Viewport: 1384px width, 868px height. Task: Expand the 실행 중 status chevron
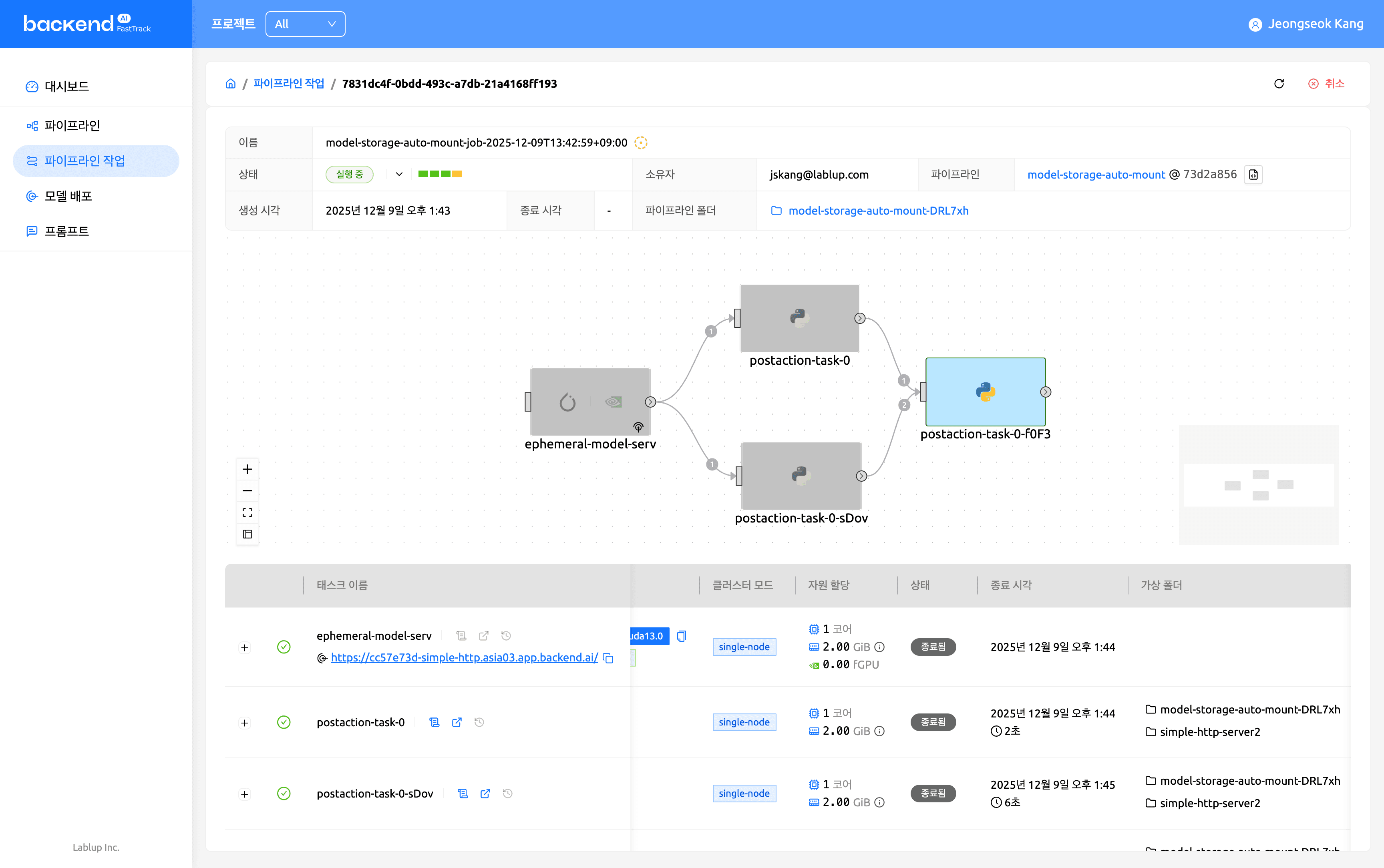pos(399,175)
